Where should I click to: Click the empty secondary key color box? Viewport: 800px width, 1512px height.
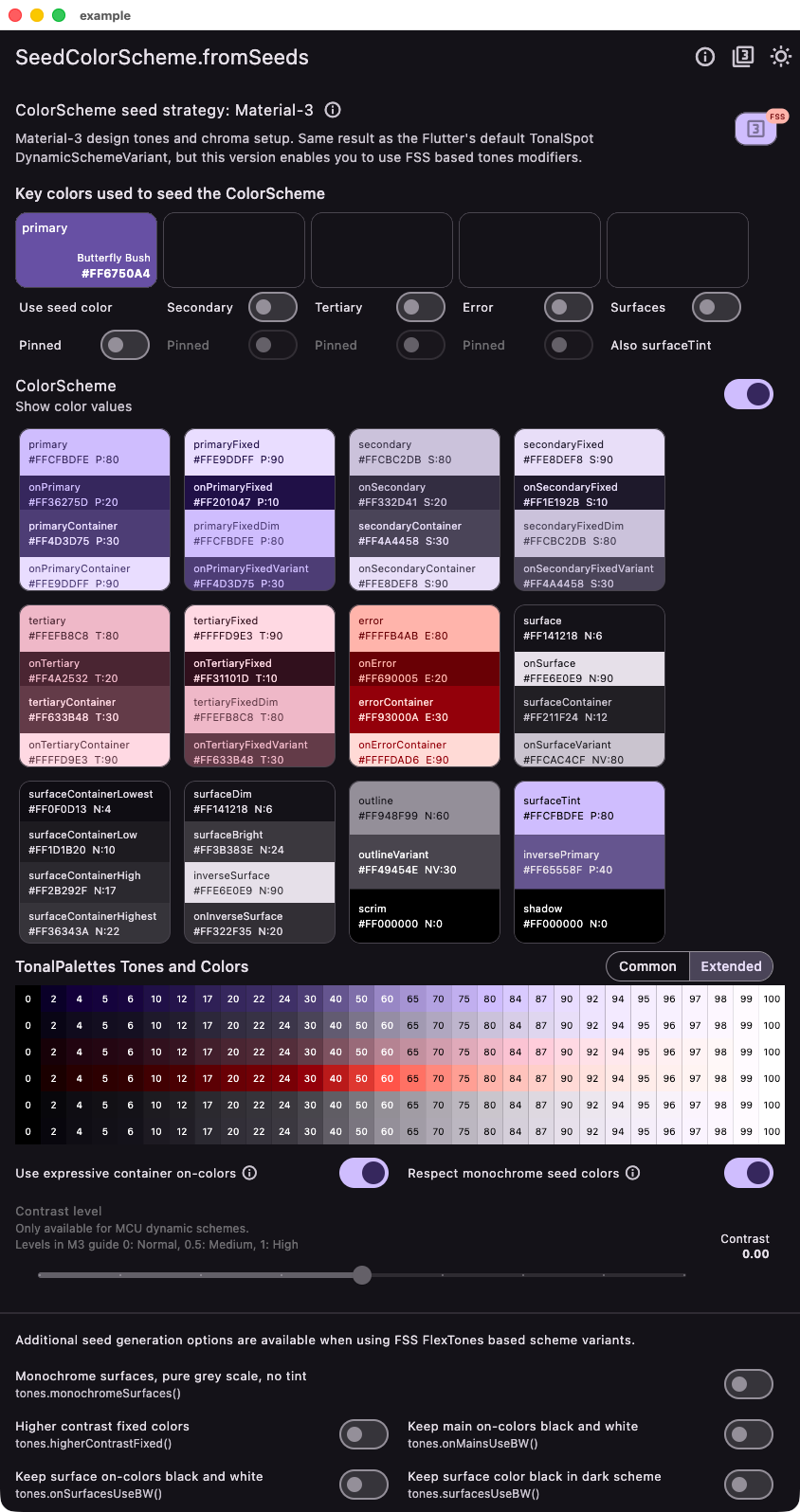(234, 250)
